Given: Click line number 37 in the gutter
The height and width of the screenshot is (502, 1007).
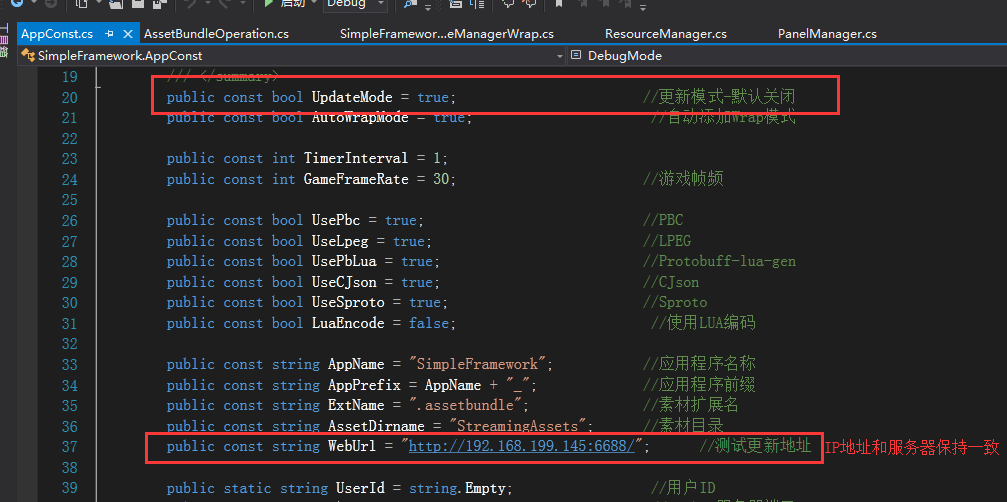Looking at the screenshot, I should point(69,446).
